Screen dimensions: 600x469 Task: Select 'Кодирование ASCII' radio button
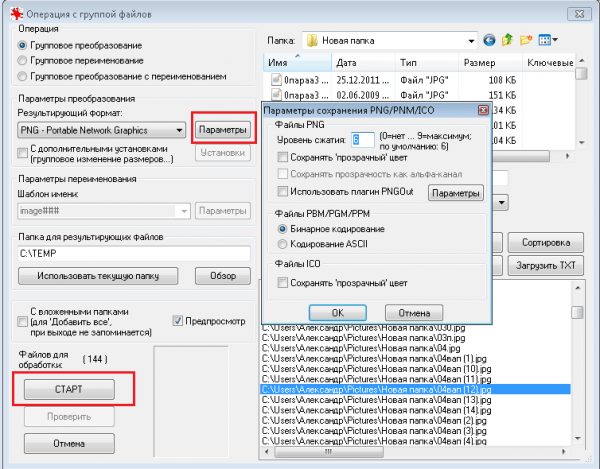(283, 244)
